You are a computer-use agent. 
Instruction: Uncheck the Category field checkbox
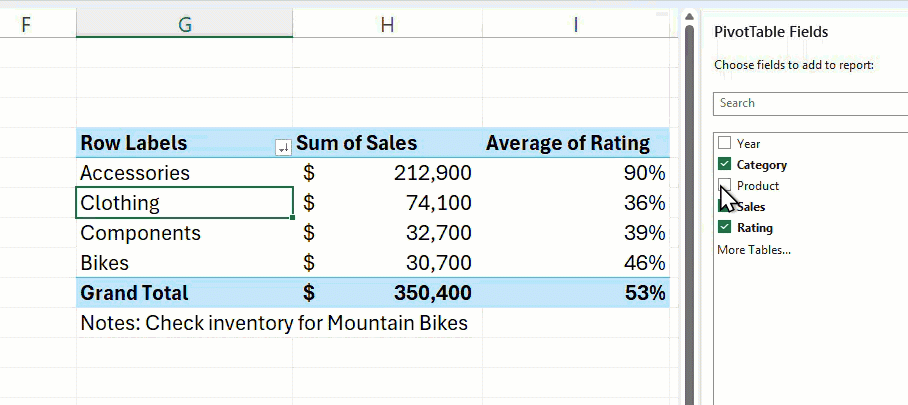click(724, 165)
